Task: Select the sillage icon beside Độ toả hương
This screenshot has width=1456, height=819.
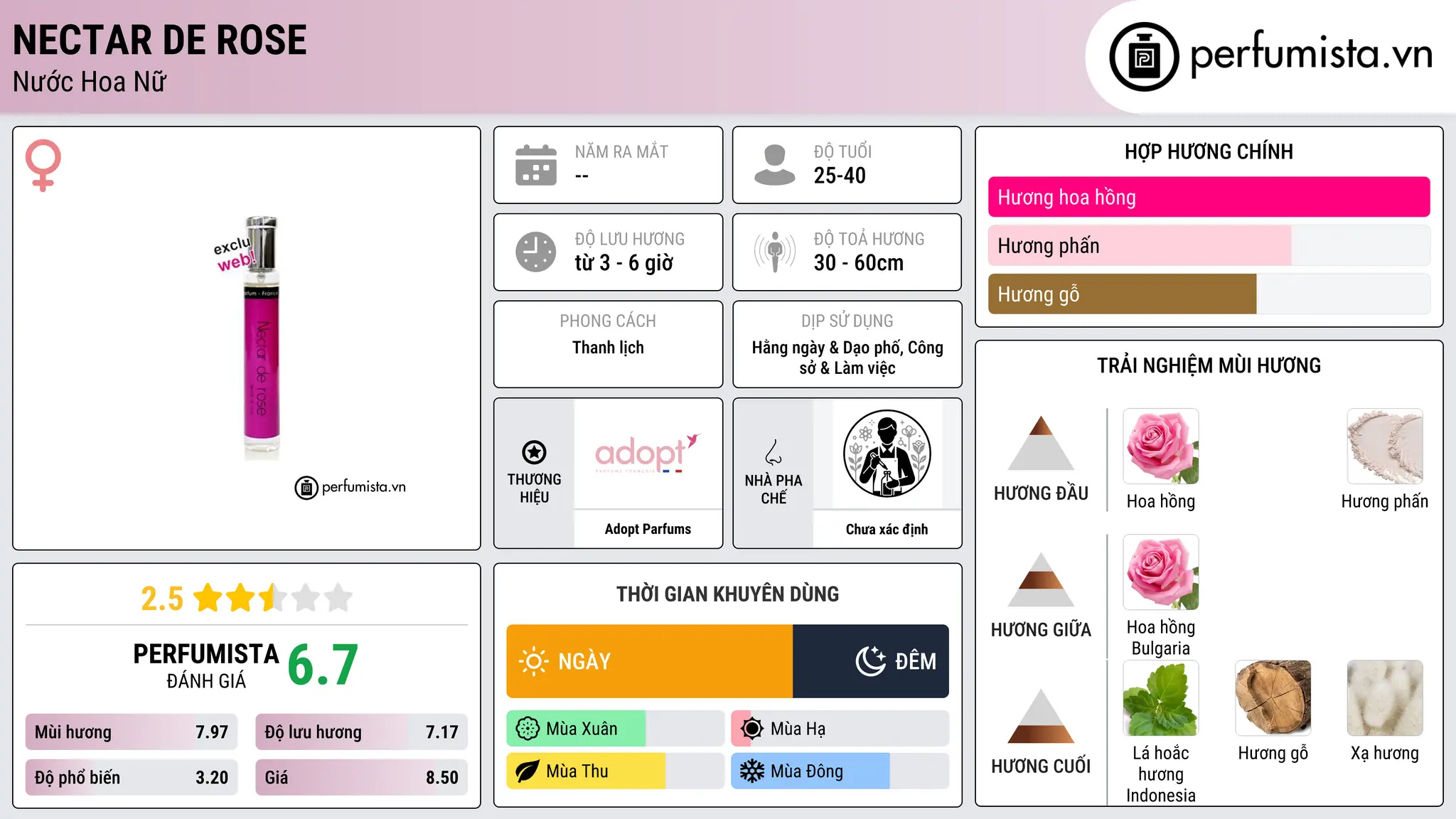Action: point(774,252)
